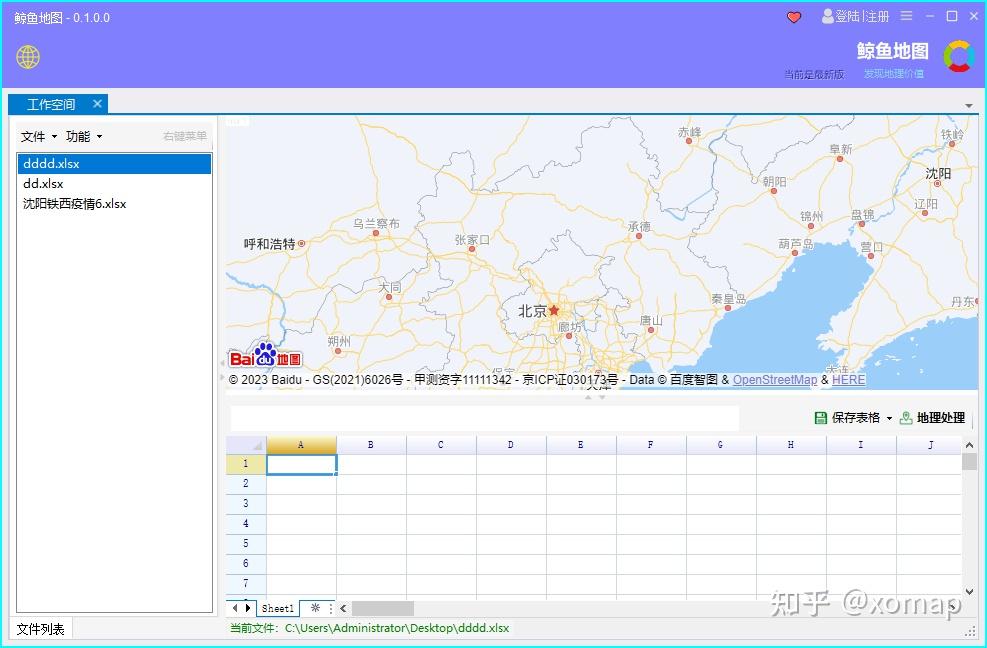Select column F header

[651, 445]
